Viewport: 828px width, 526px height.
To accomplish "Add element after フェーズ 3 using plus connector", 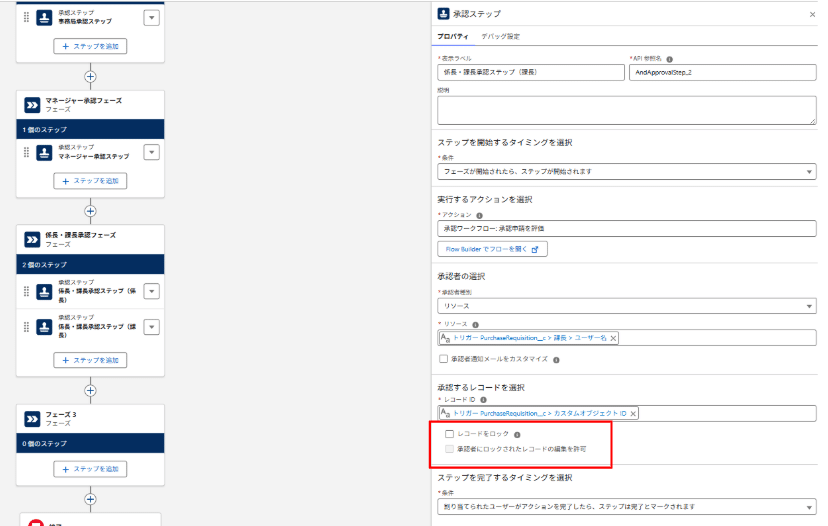I will click(x=90, y=499).
